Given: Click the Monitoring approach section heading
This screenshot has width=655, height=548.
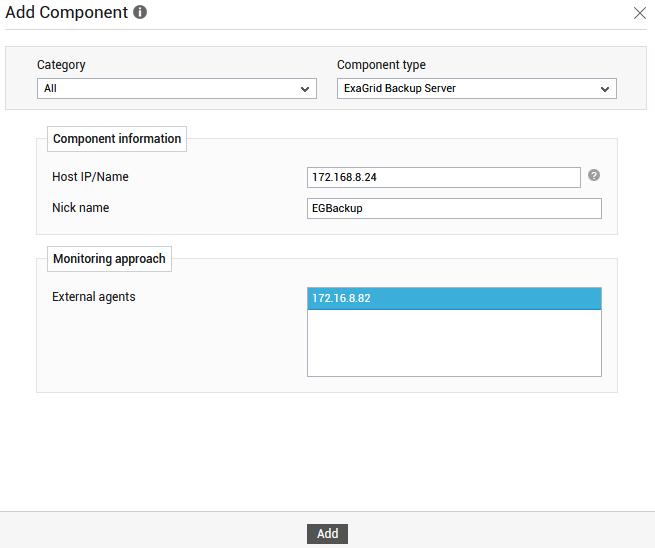Looking at the screenshot, I should click(x=109, y=259).
